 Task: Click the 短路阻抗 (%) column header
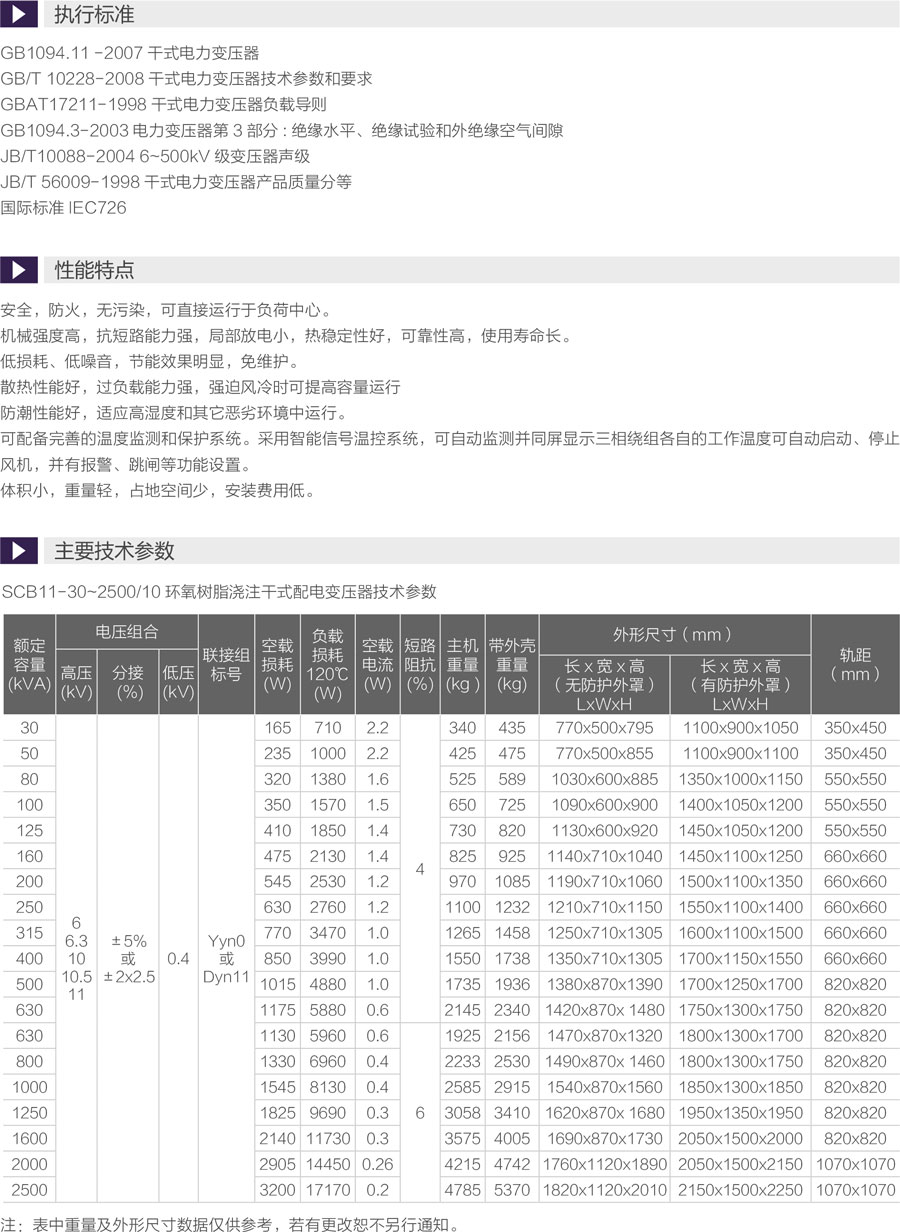pyautogui.click(x=420, y=664)
